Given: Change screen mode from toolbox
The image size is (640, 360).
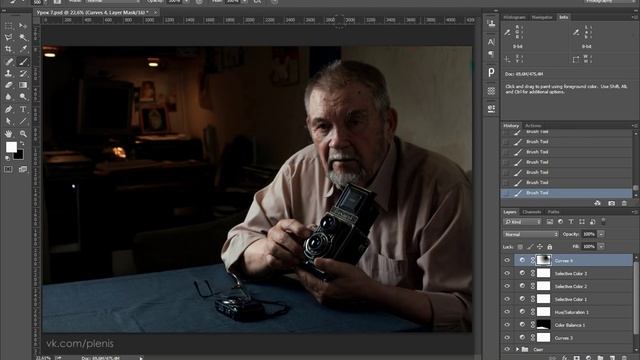Looking at the screenshot, I should tap(23, 169).
